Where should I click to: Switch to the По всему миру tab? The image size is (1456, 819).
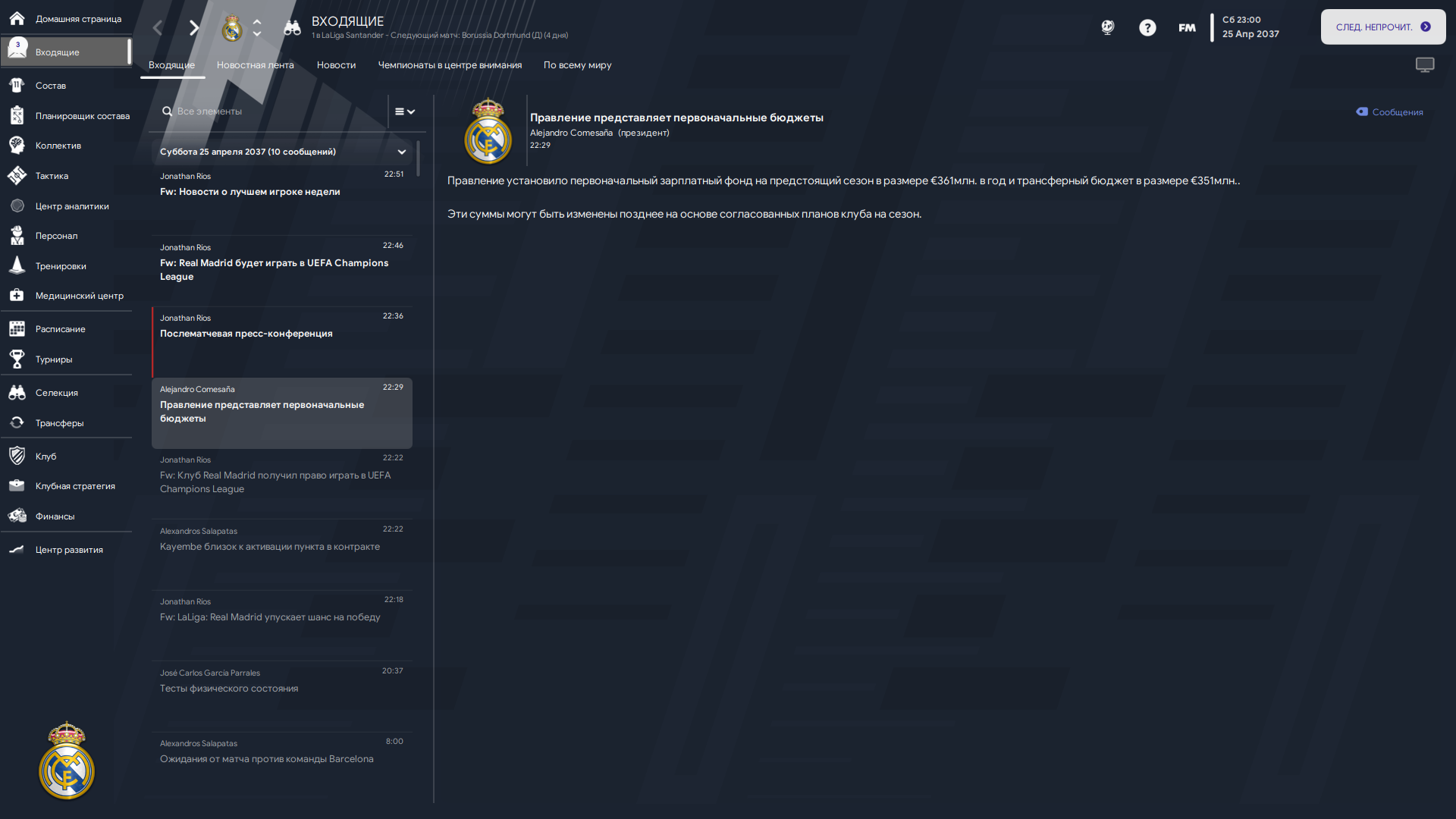pos(577,65)
